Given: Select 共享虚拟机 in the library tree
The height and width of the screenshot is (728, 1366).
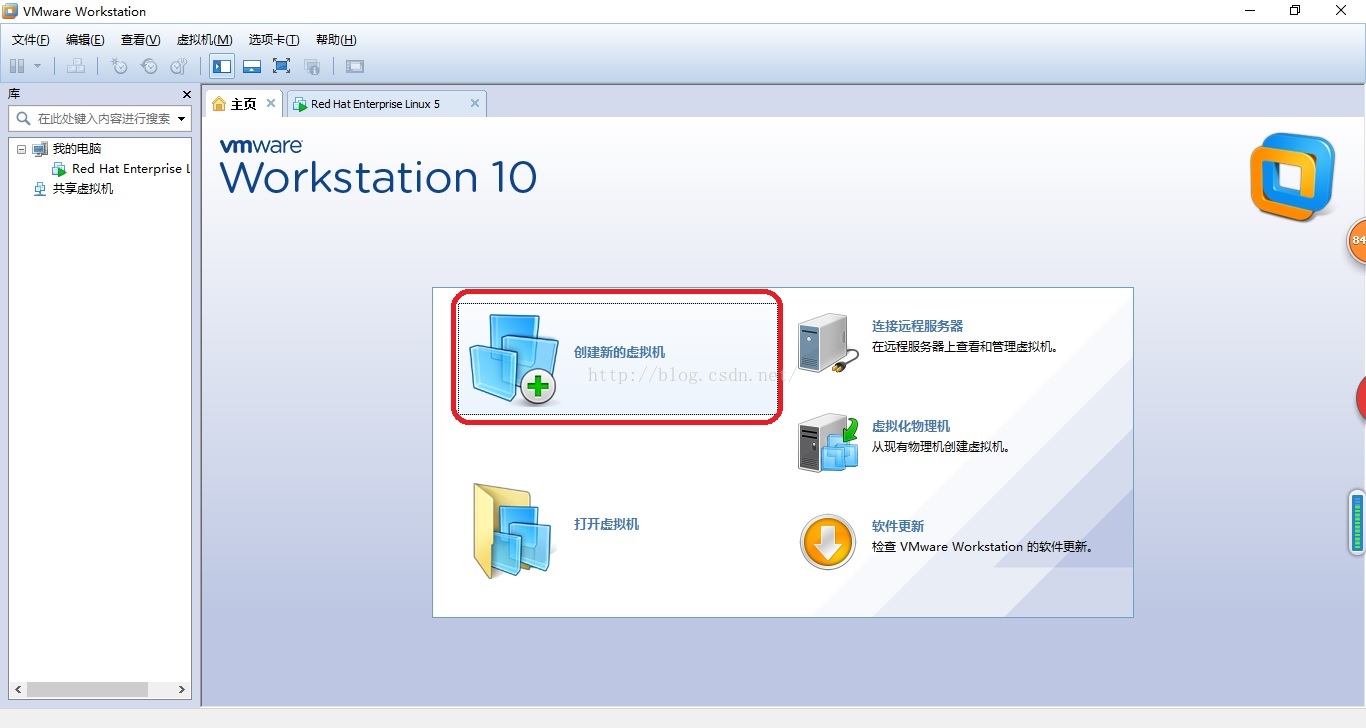Looking at the screenshot, I should [83, 189].
